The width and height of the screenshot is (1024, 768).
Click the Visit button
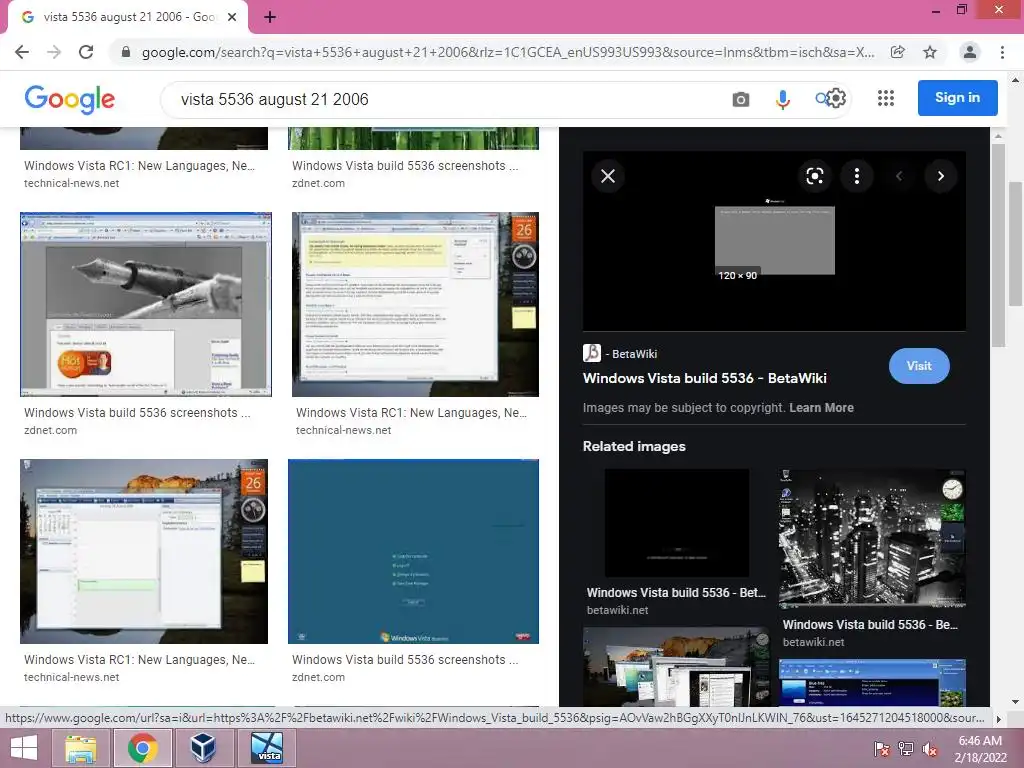click(x=919, y=366)
